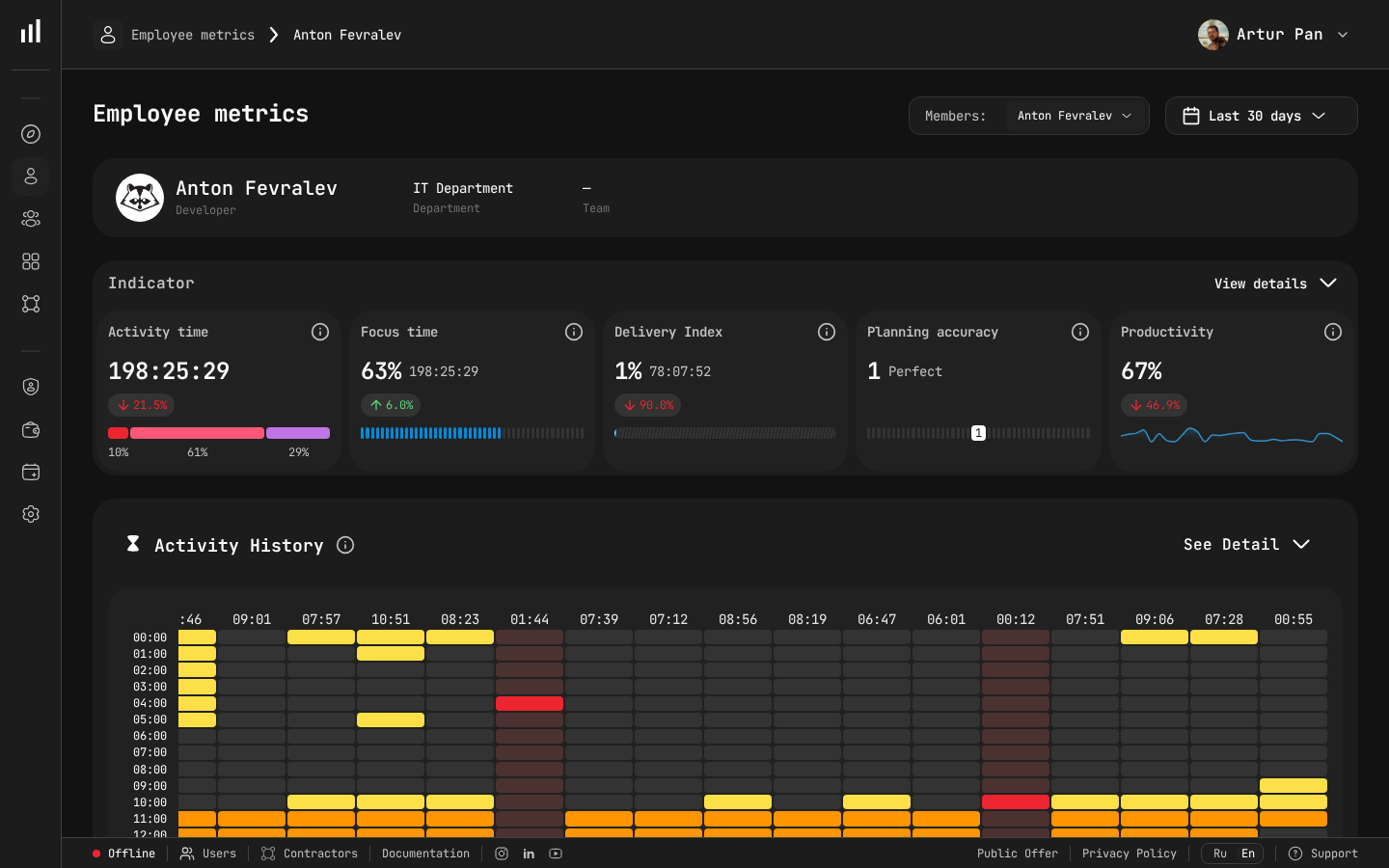Open the apps grid icon in the sidebar
1389x868 pixels.
click(30, 261)
